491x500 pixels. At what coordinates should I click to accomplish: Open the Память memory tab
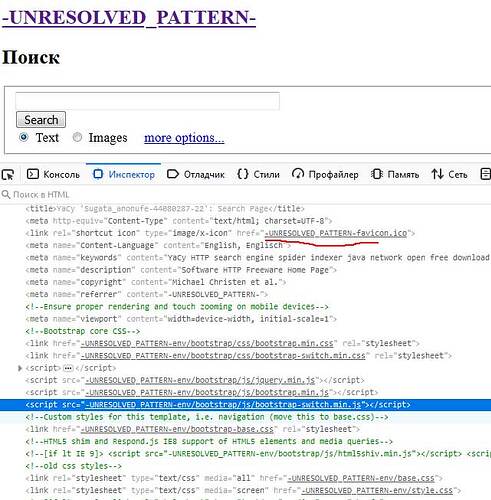(395, 174)
